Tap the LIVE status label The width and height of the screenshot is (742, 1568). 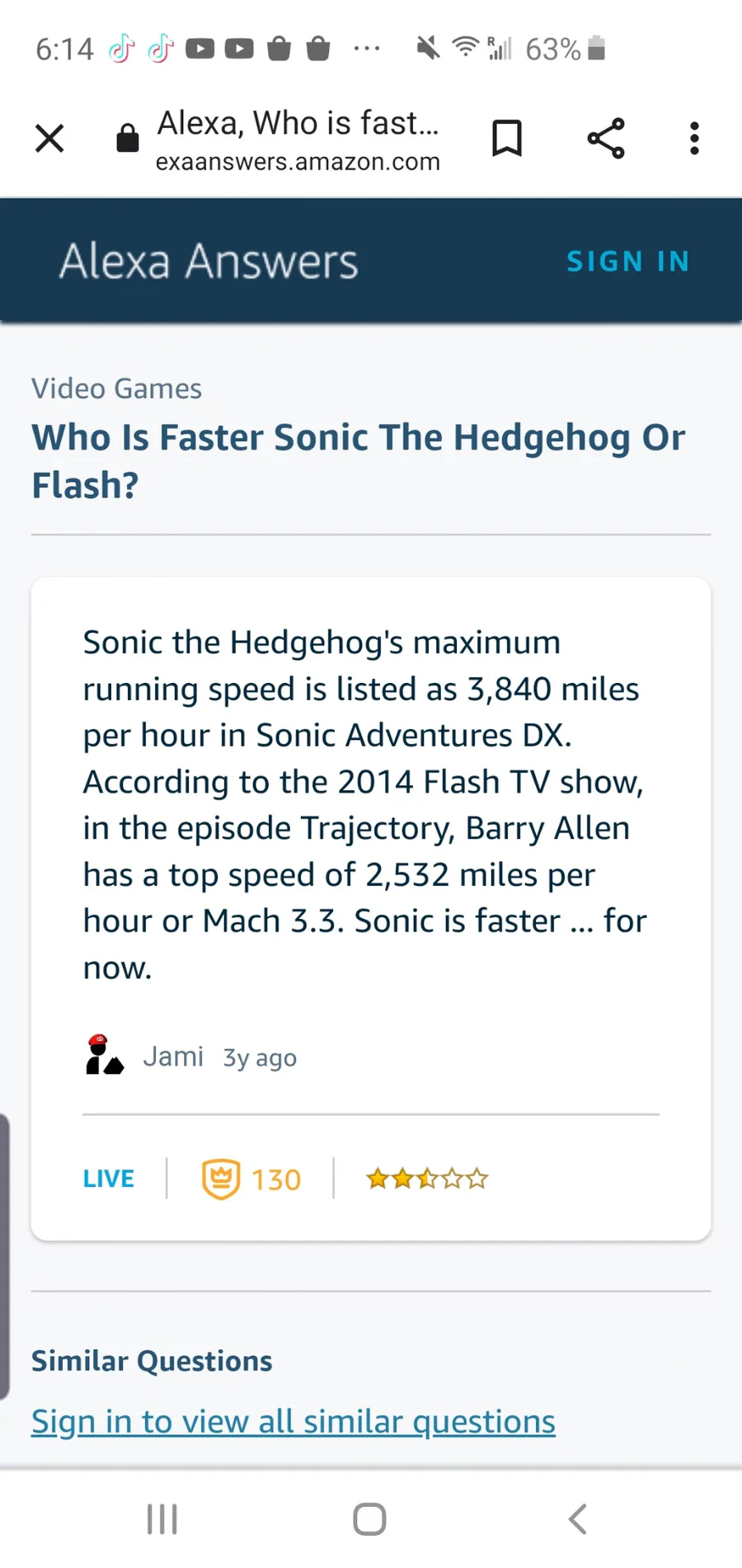click(x=108, y=1179)
